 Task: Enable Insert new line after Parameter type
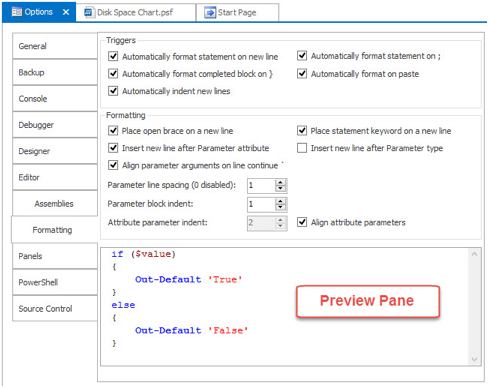click(302, 148)
